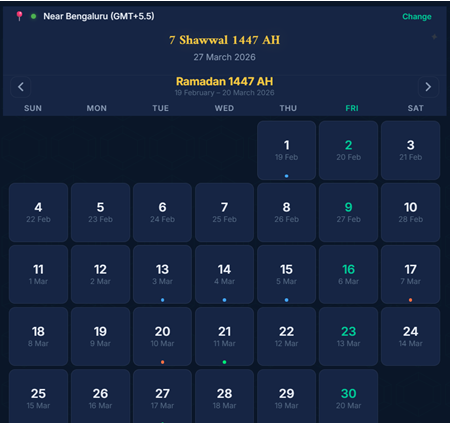Go to the next Hijri month
The image size is (450, 423).
click(428, 87)
